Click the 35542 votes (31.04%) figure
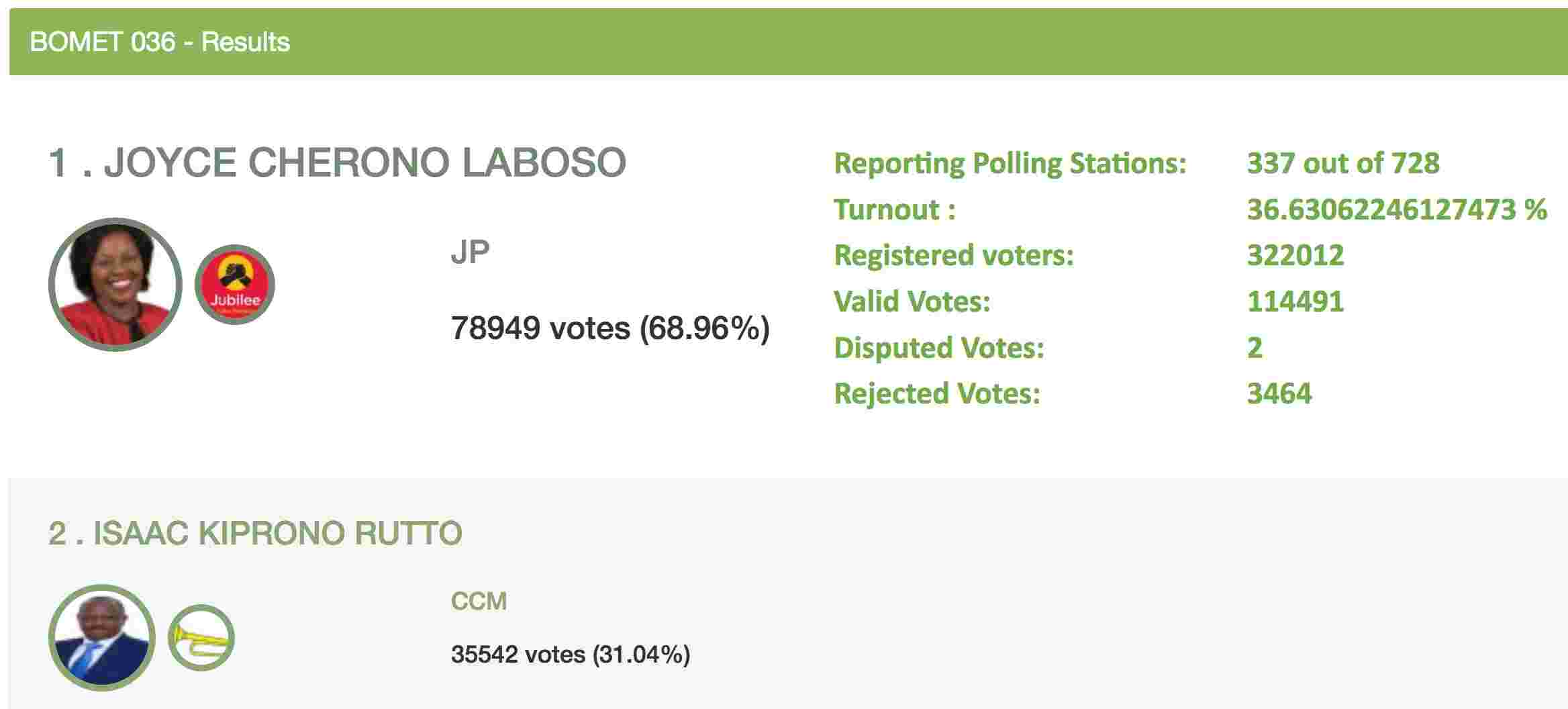Viewport: 1568px width, 709px height. tap(570, 654)
